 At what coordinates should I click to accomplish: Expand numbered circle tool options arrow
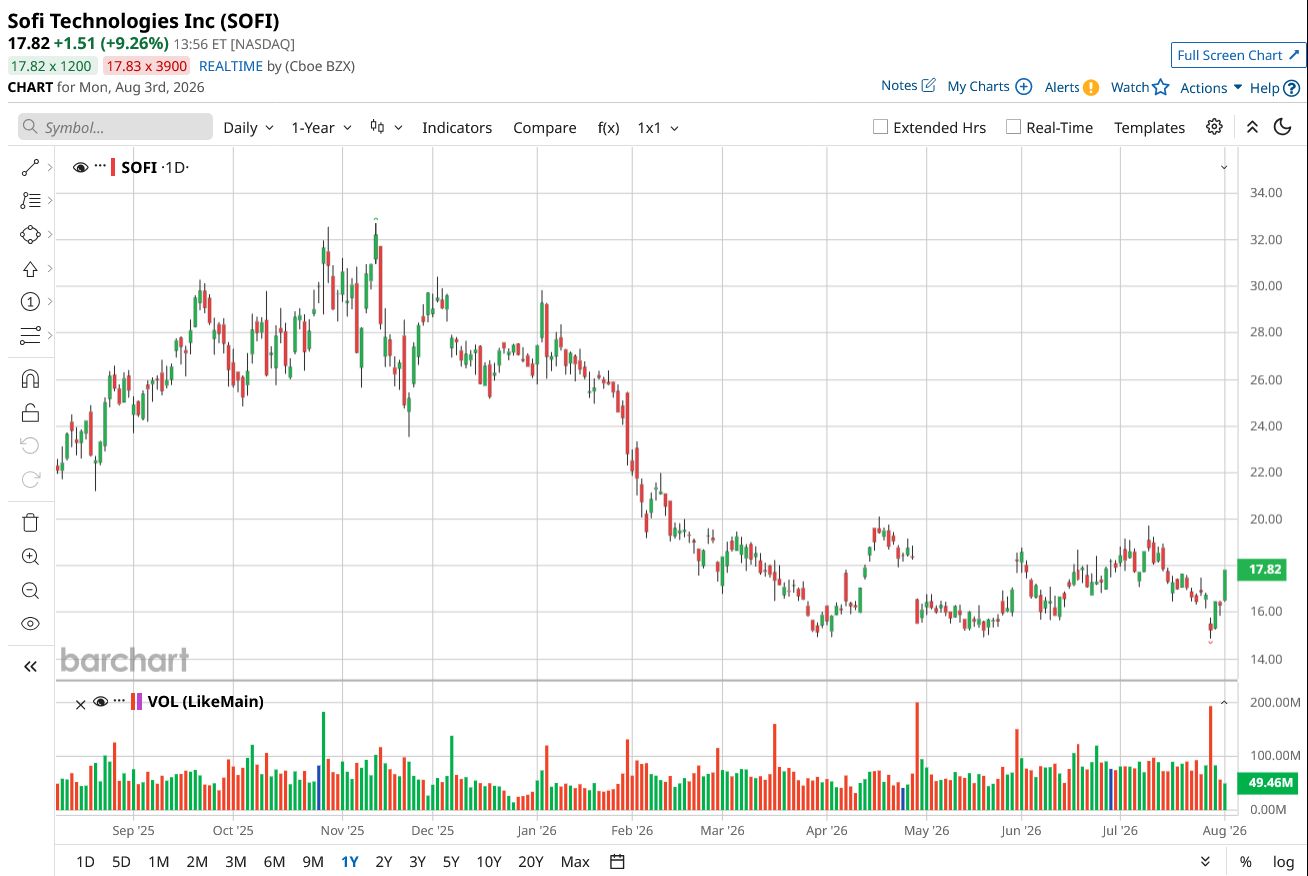(x=49, y=302)
